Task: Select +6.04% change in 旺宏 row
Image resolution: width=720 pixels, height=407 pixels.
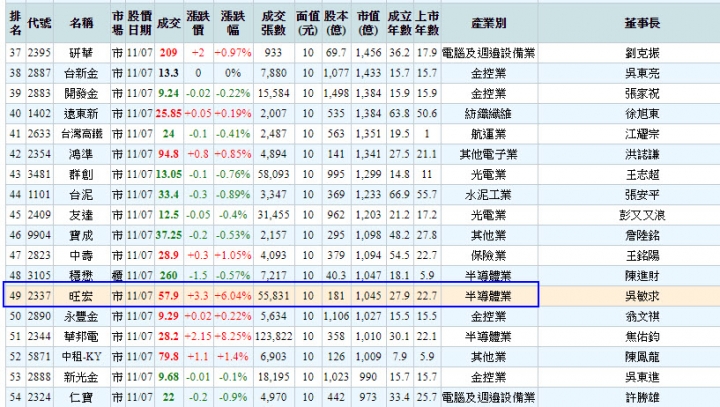Action: (x=233, y=296)
